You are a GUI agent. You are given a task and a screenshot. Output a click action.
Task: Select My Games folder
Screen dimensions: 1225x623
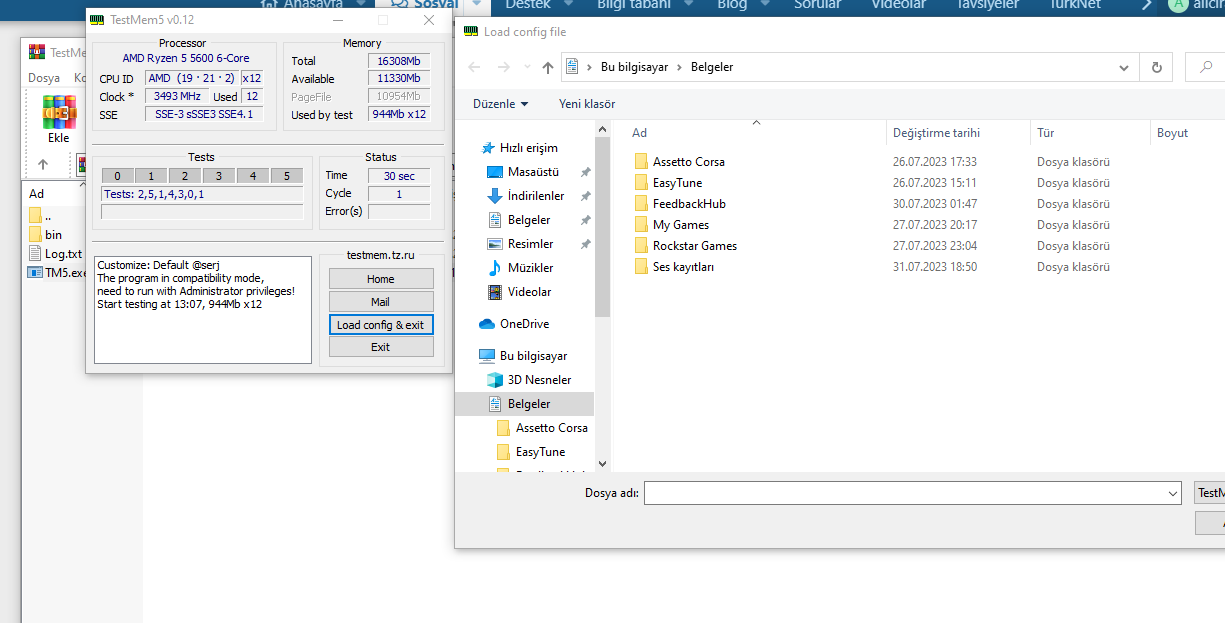pos(681,225)
